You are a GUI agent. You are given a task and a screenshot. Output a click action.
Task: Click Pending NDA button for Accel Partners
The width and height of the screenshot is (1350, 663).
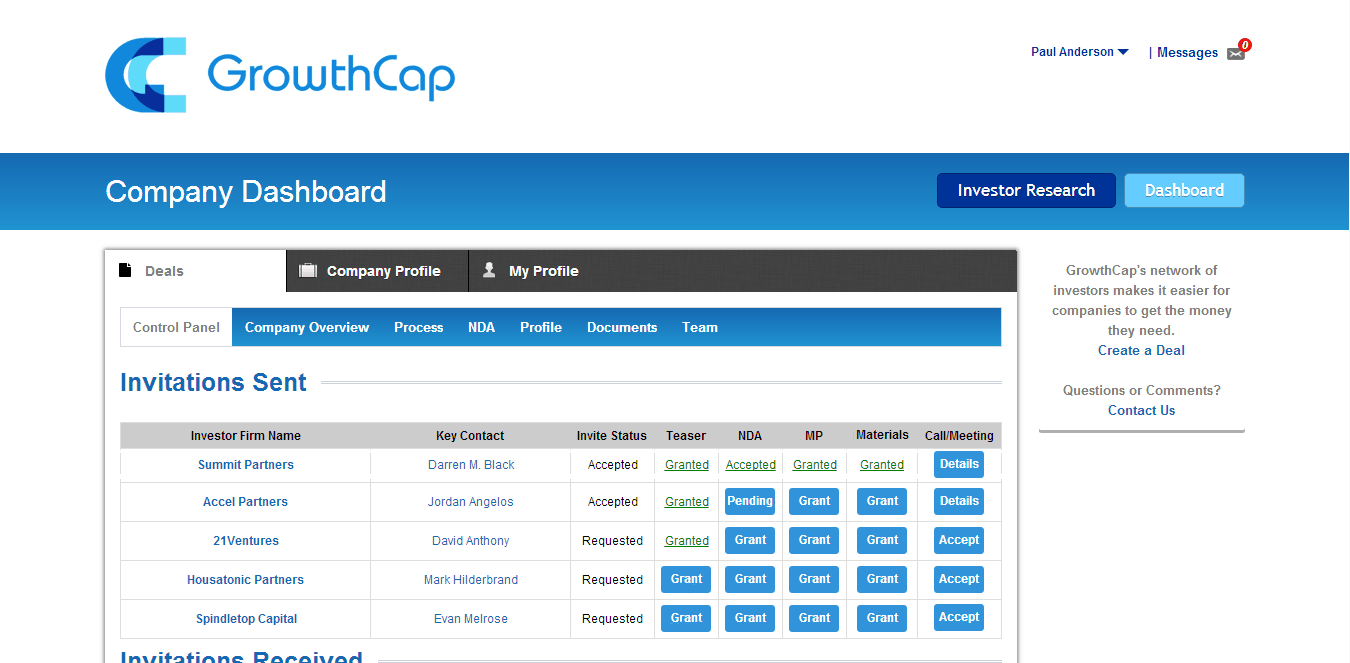pos(750,501)
